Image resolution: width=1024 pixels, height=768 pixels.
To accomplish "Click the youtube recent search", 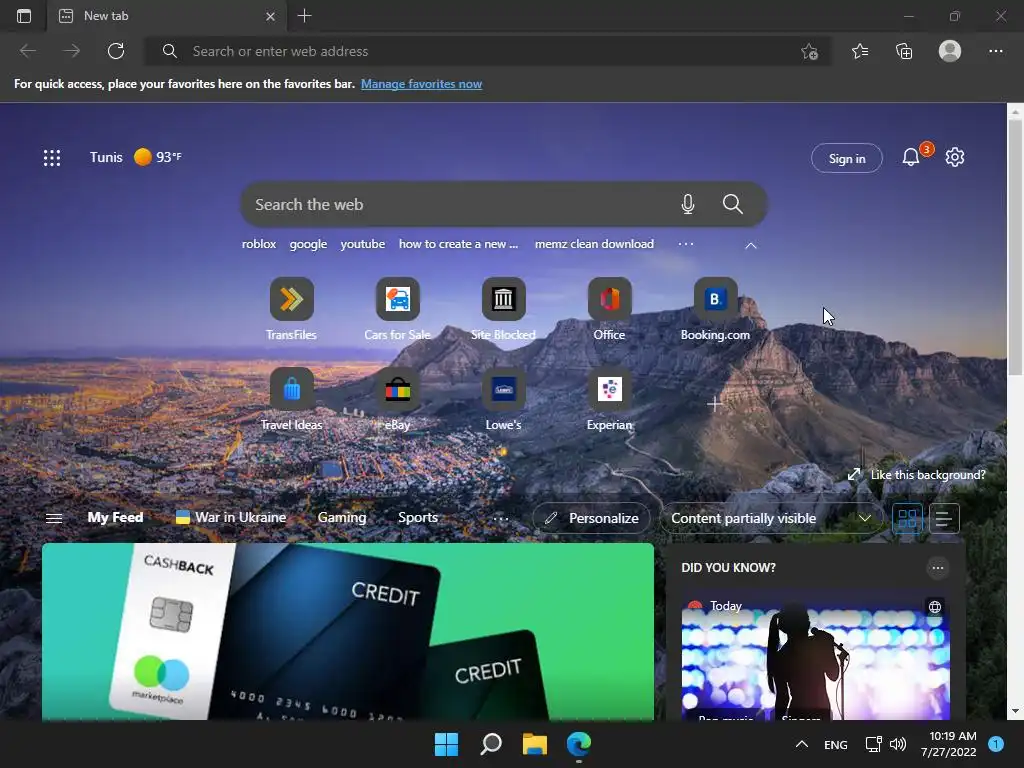I will pyautogui.click(x=362, y=244).
